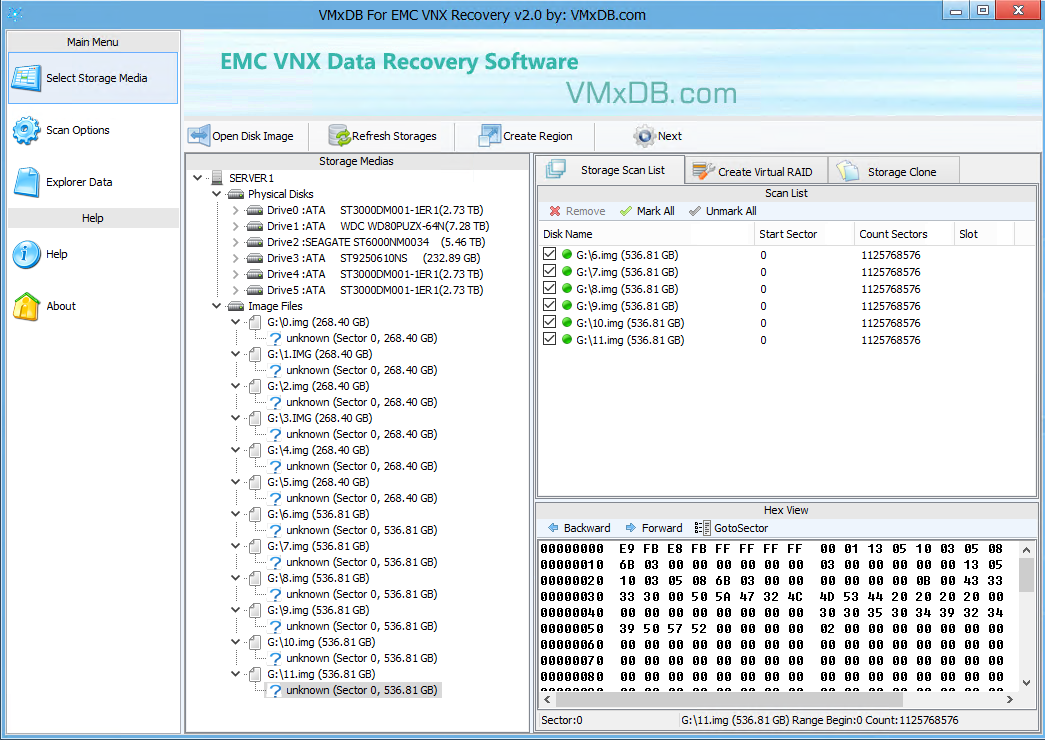
Task: Expand the Drive1 WDC node
Action: 235,226
